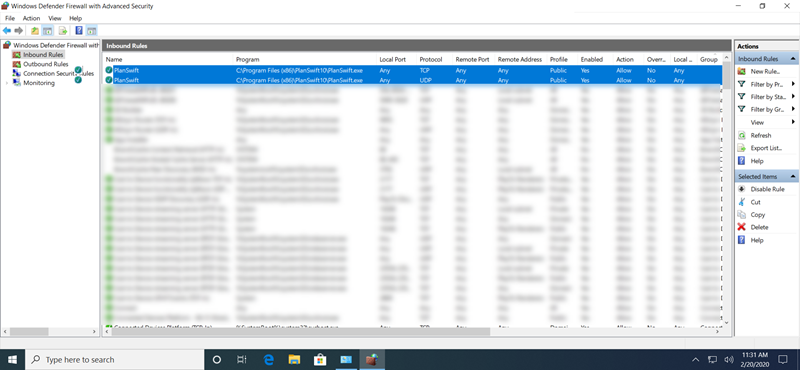This screenshot has width=800, height=370.
Task: Open the File menu
Action: point(10,18)
